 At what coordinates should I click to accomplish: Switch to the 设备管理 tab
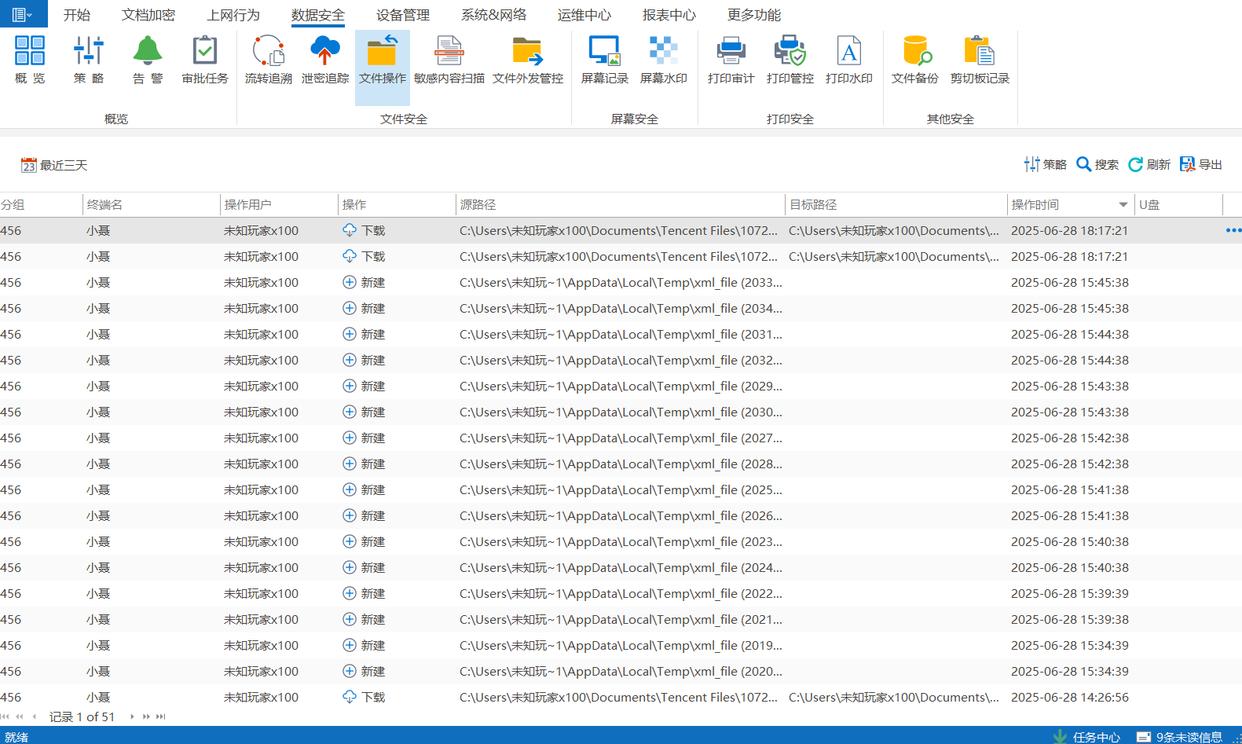[x=403, y=15]
